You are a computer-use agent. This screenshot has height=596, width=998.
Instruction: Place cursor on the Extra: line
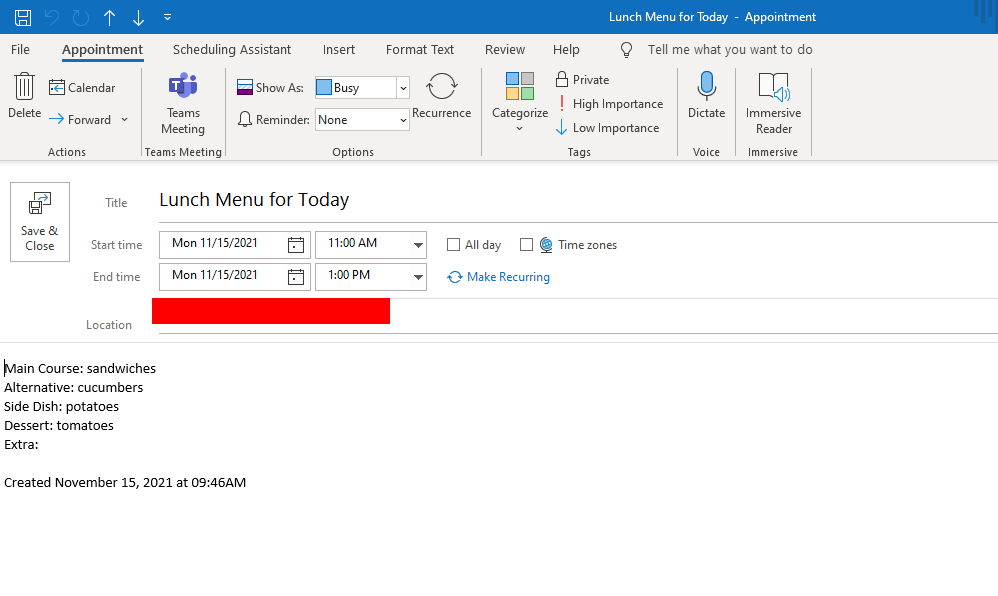point(22,445)
